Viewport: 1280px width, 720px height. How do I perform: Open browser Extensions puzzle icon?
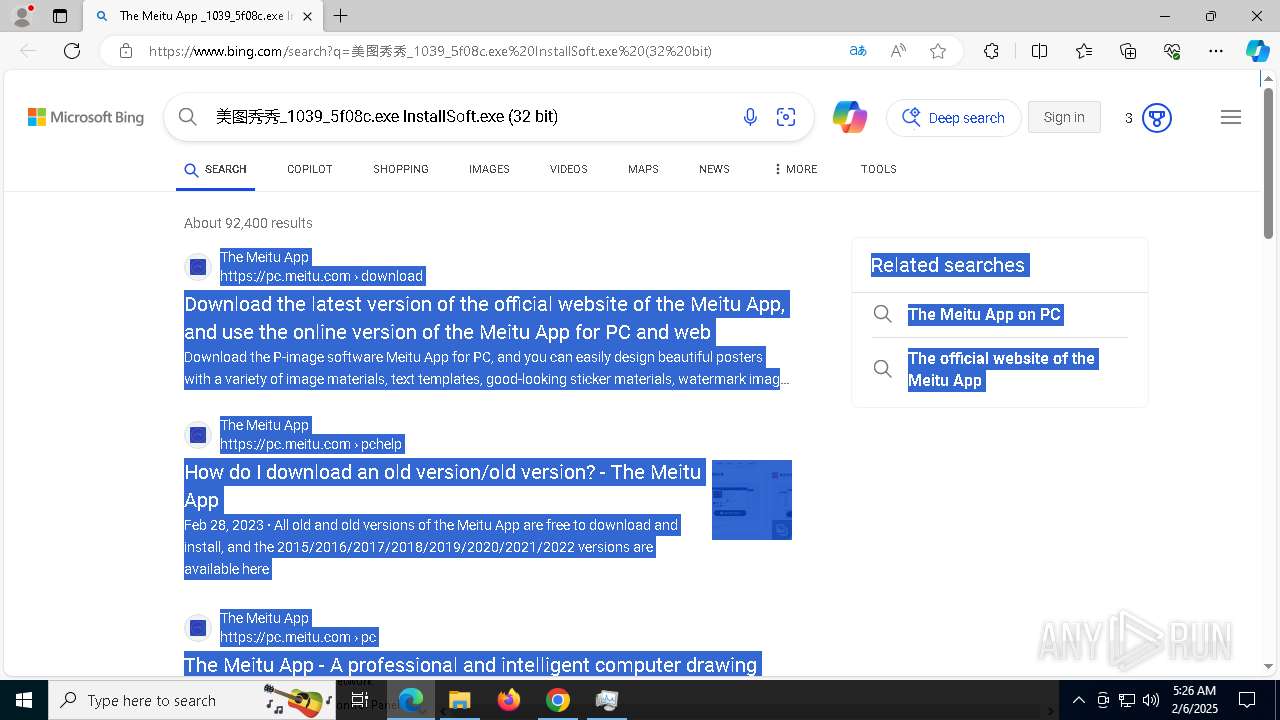991,51
